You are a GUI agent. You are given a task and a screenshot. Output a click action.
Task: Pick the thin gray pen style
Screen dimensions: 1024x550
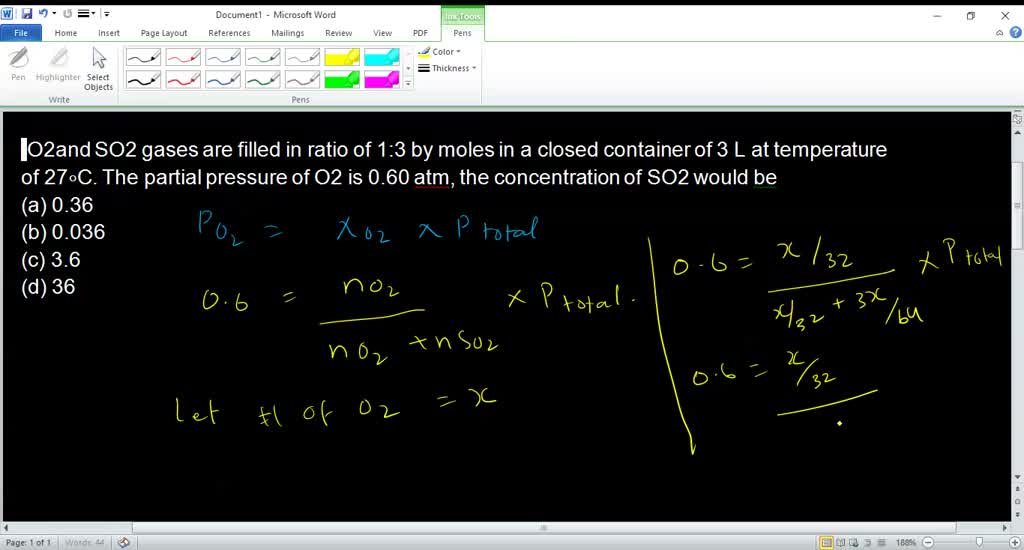302,57
